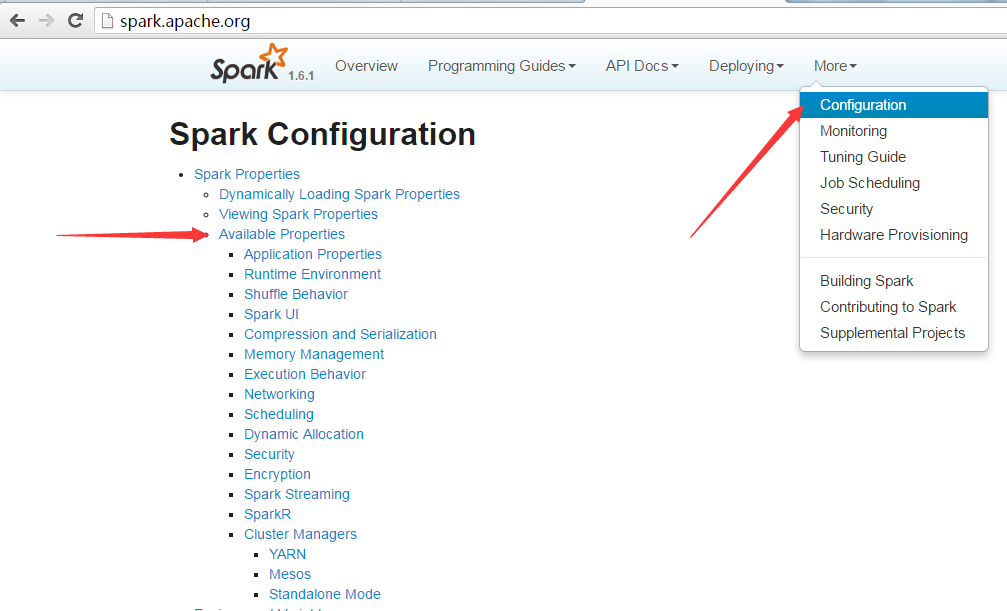Viewport: 1007px width, 611px height.
Task: Click the browser forward arrow
Action: [x=46, y=21]
